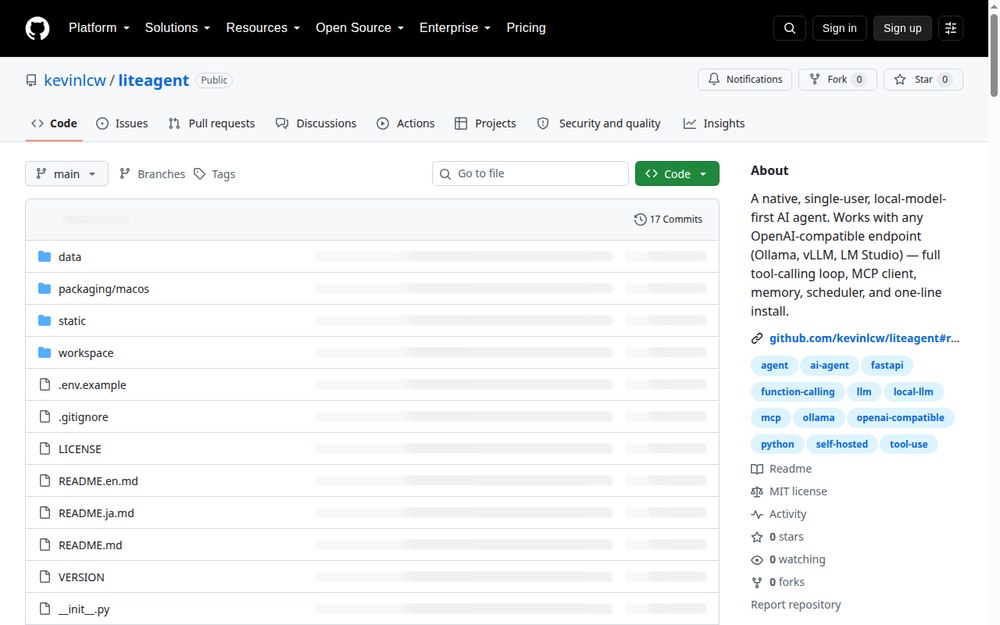The height and width of the screenshot is (625, 1000).
Task: Star the liteagent repository
Action: pyautogui.click(x=923, y=79)
